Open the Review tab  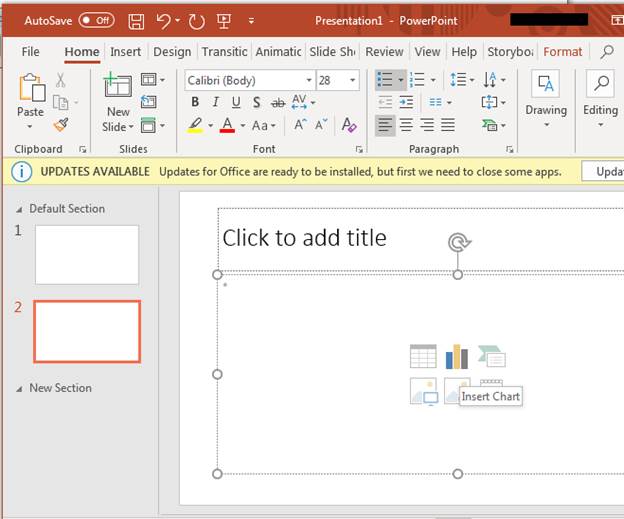(384, 52)
